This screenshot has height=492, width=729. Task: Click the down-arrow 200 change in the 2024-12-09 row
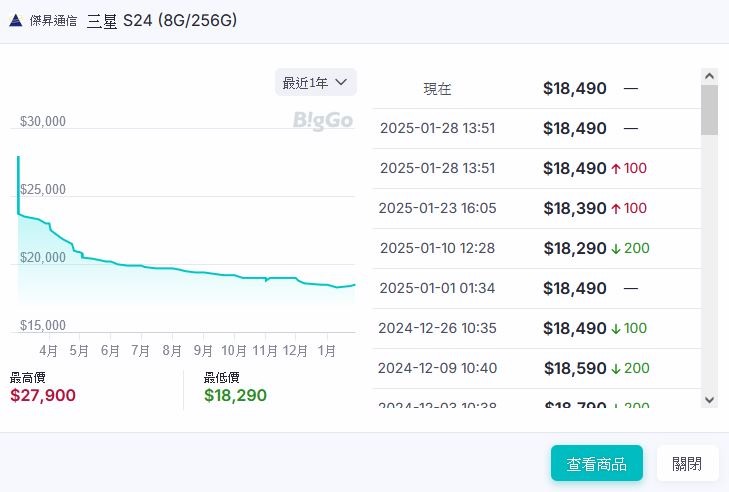(x=630, y=368)
